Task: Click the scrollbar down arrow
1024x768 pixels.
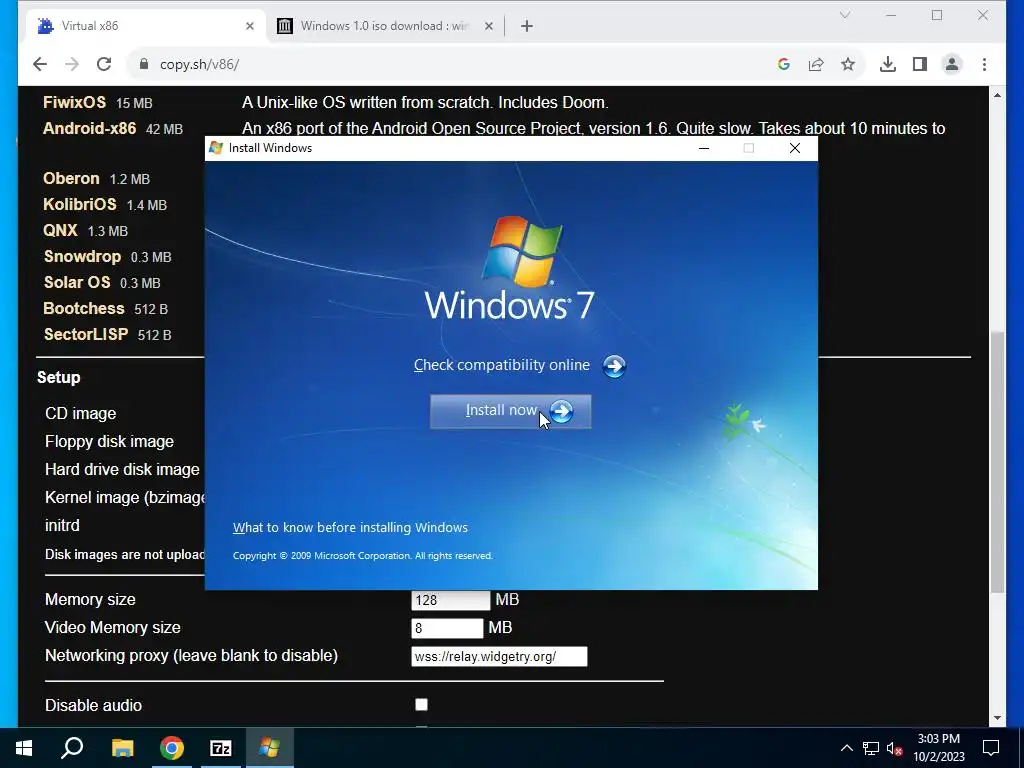Action: (997, 718)
